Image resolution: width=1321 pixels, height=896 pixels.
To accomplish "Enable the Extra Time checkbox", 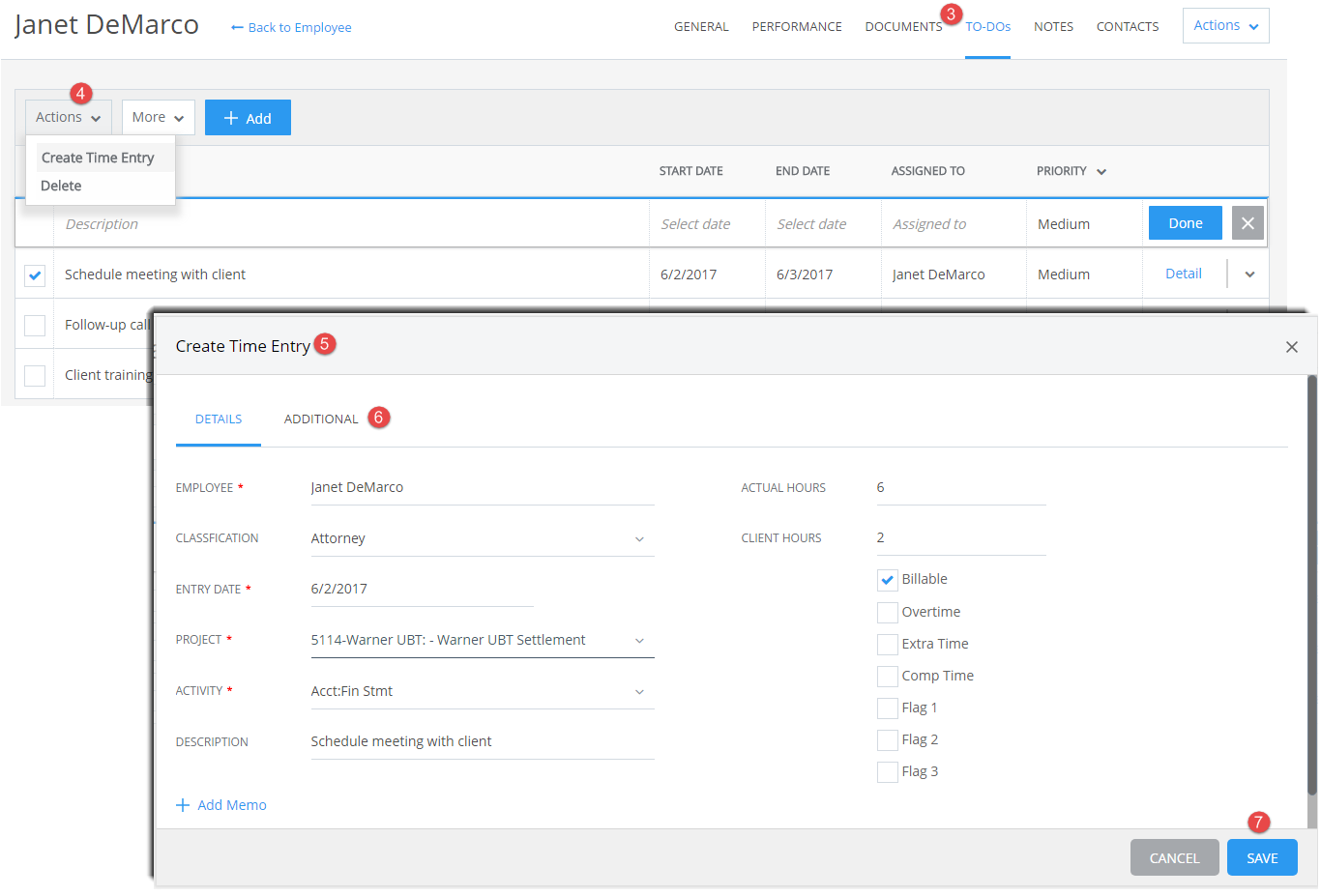I will (888, 644).
